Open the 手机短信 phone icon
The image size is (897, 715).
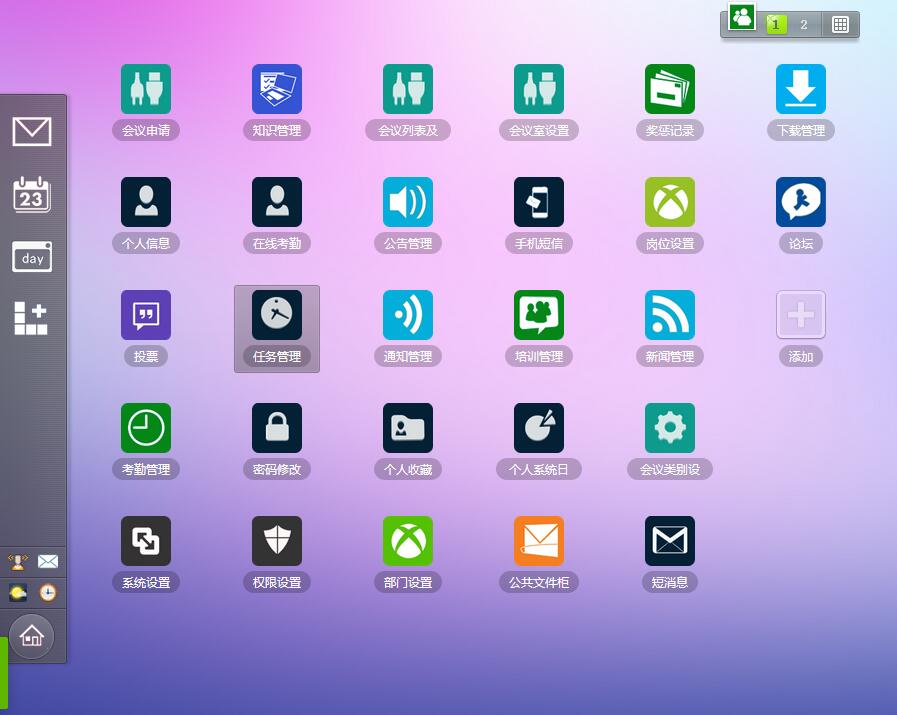coord(539,202)
